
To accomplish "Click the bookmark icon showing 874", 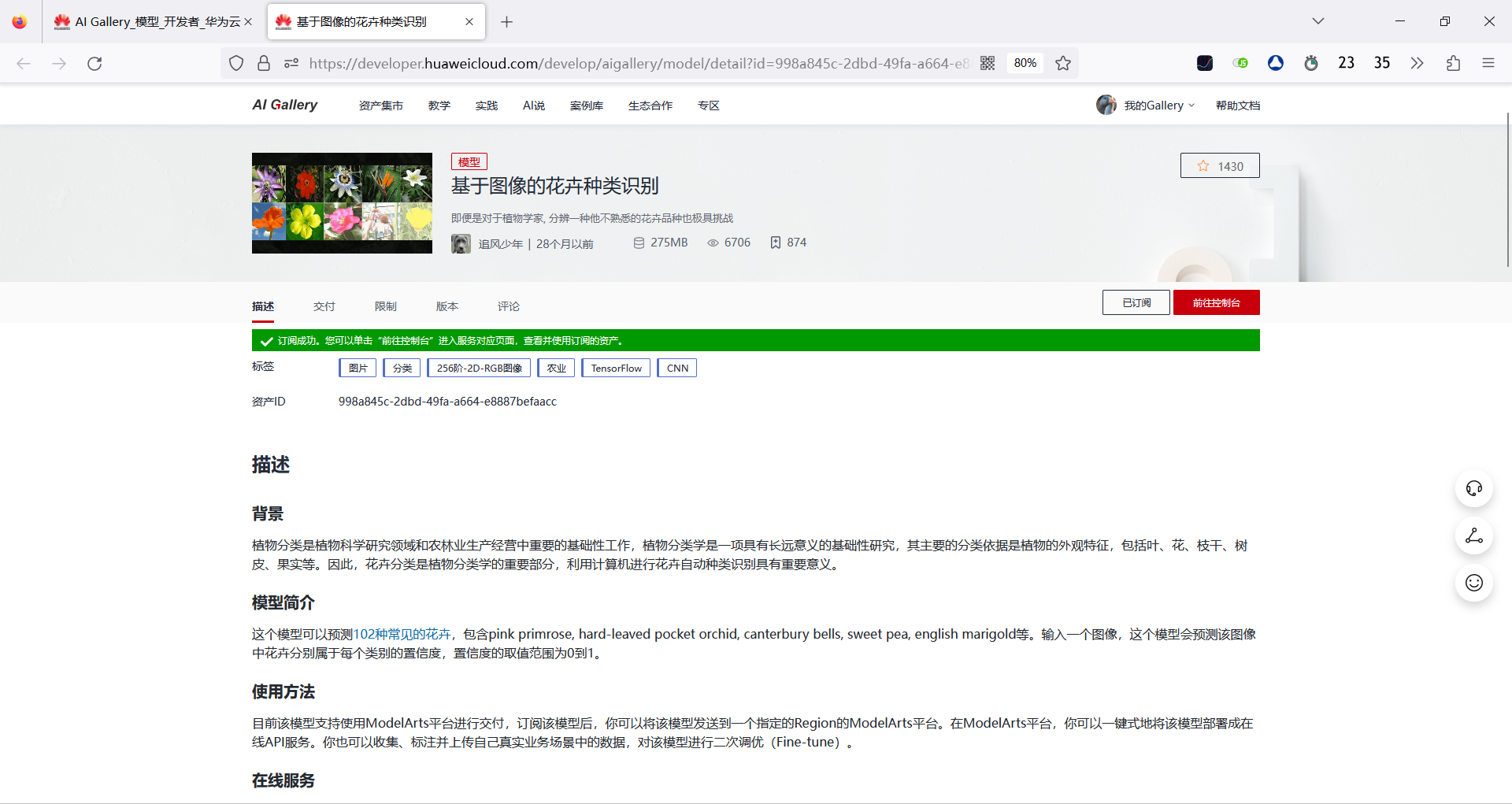I will (x=776, y=243).
